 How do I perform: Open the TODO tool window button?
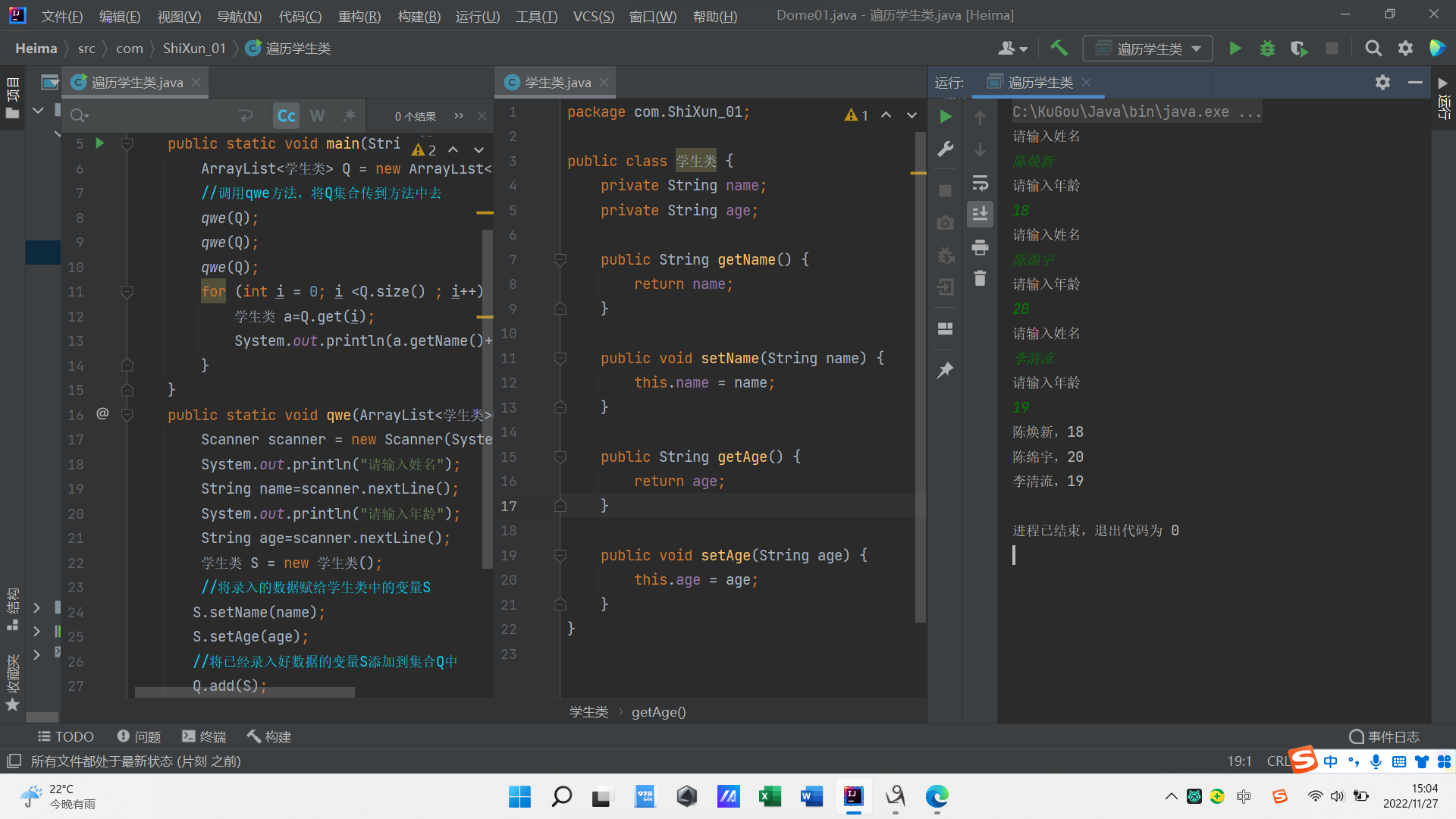click(x=66, y=736)
